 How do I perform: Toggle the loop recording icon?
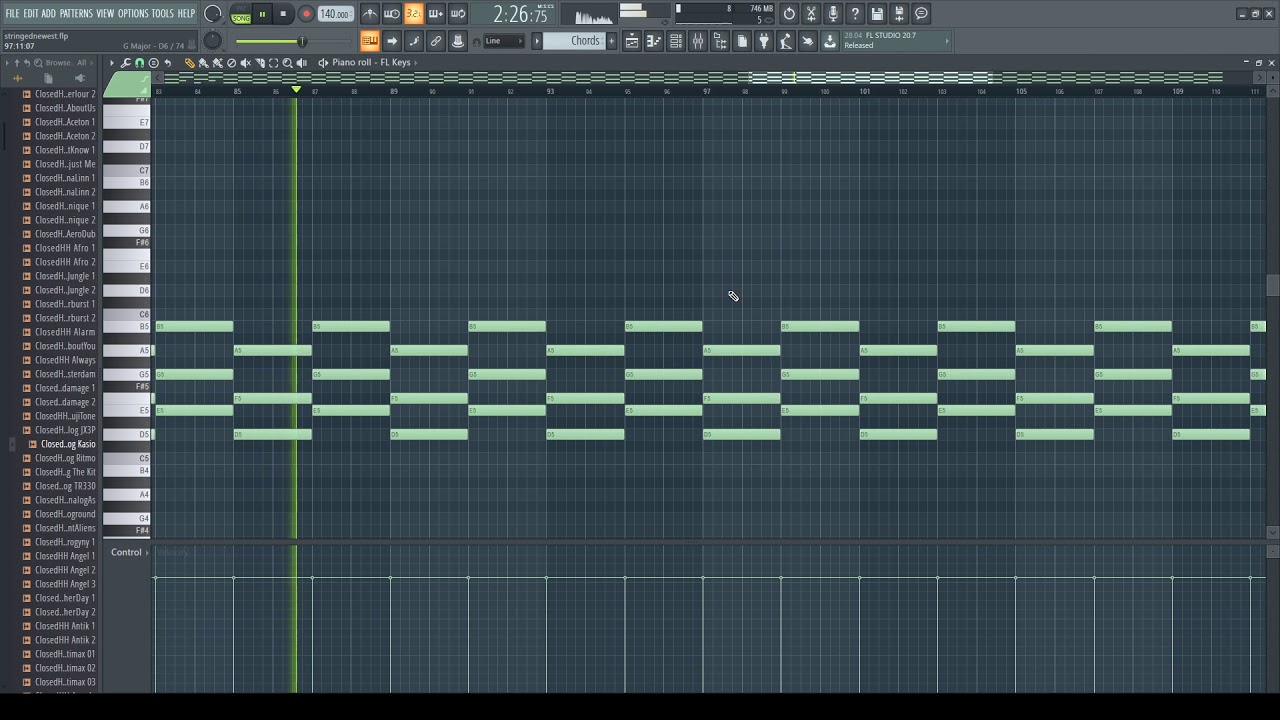coord(458,14)
